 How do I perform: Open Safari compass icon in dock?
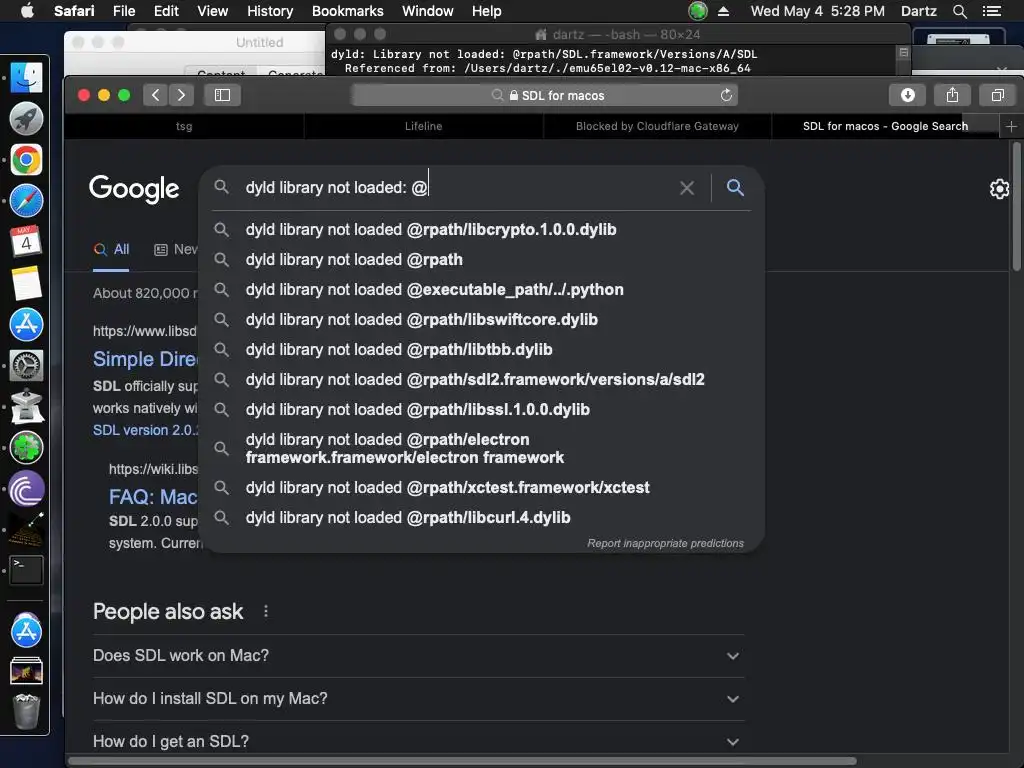(26, 201)
